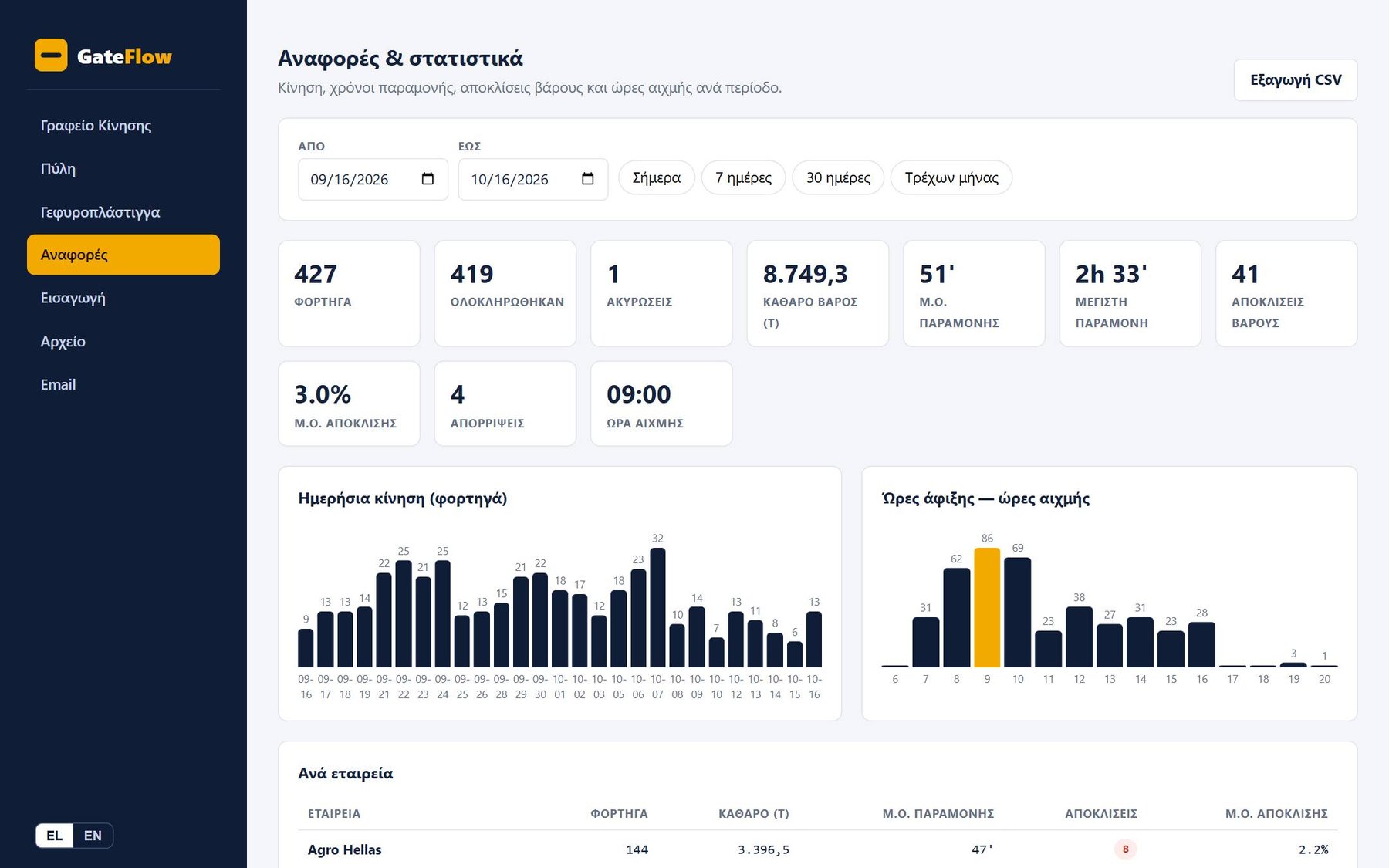1389x868 pixels.
Task: Open Εισαγωγή page
Action: (x=123, y=298)
